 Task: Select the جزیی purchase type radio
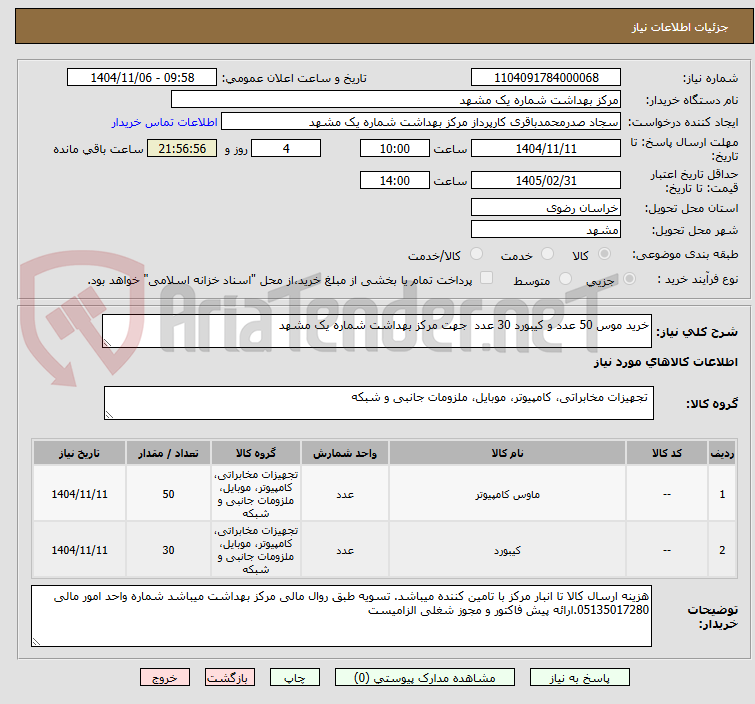(629, 279)
